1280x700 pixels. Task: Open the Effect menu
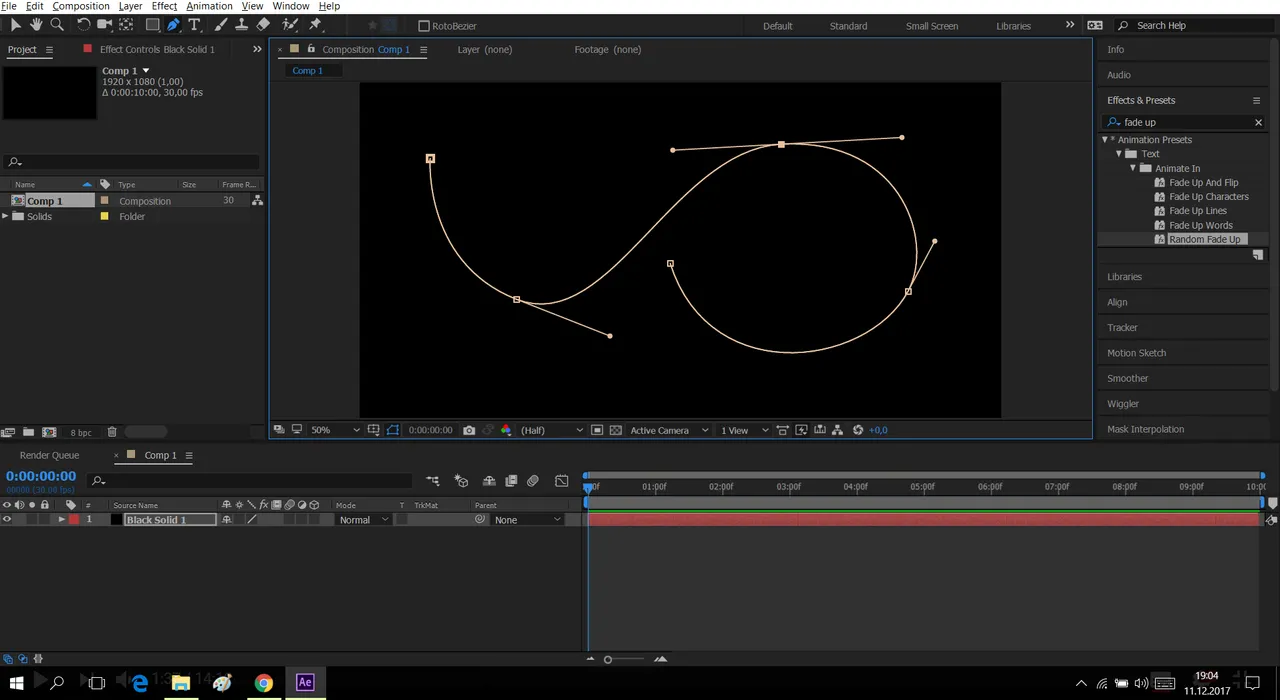164,6
